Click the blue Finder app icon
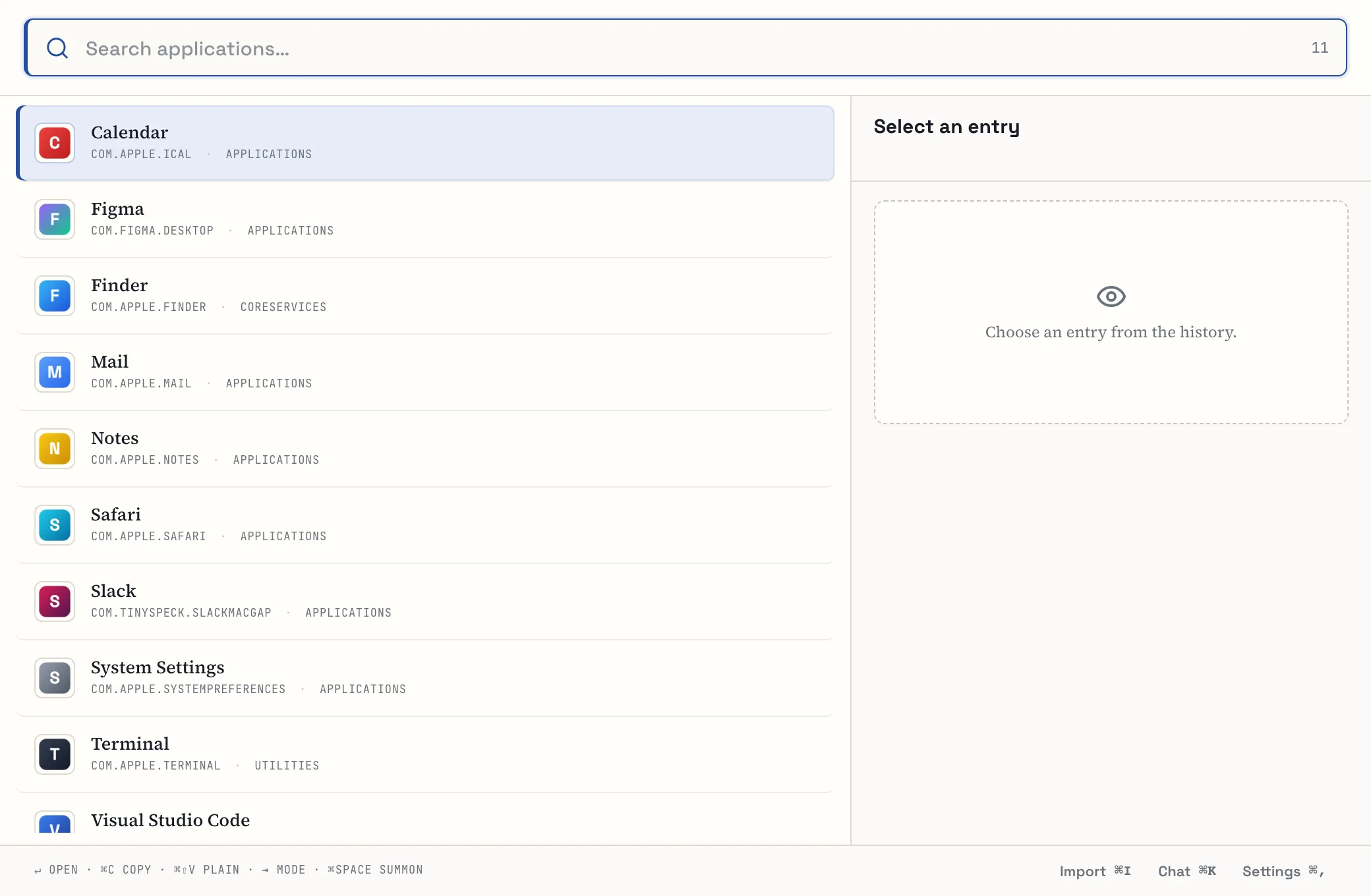Screen dimensions: 1371x896 tap(55, 296)
